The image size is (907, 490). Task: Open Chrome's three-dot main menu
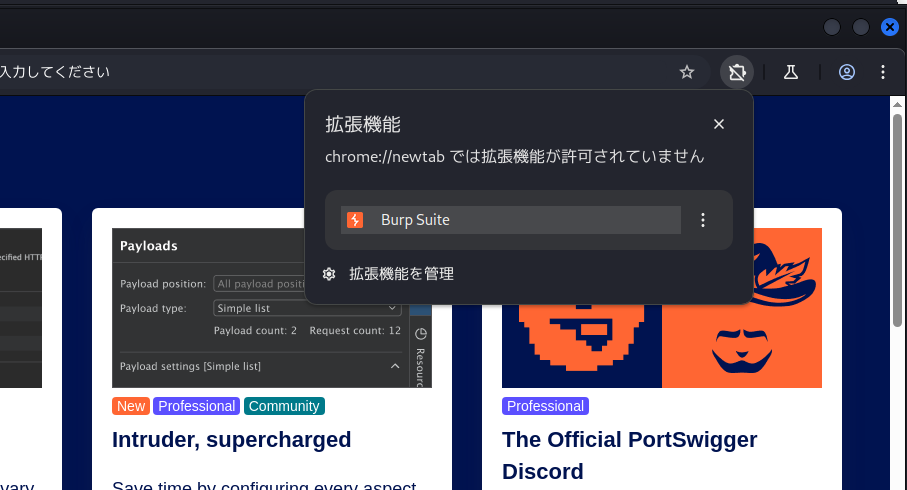[x=883, y=72]
